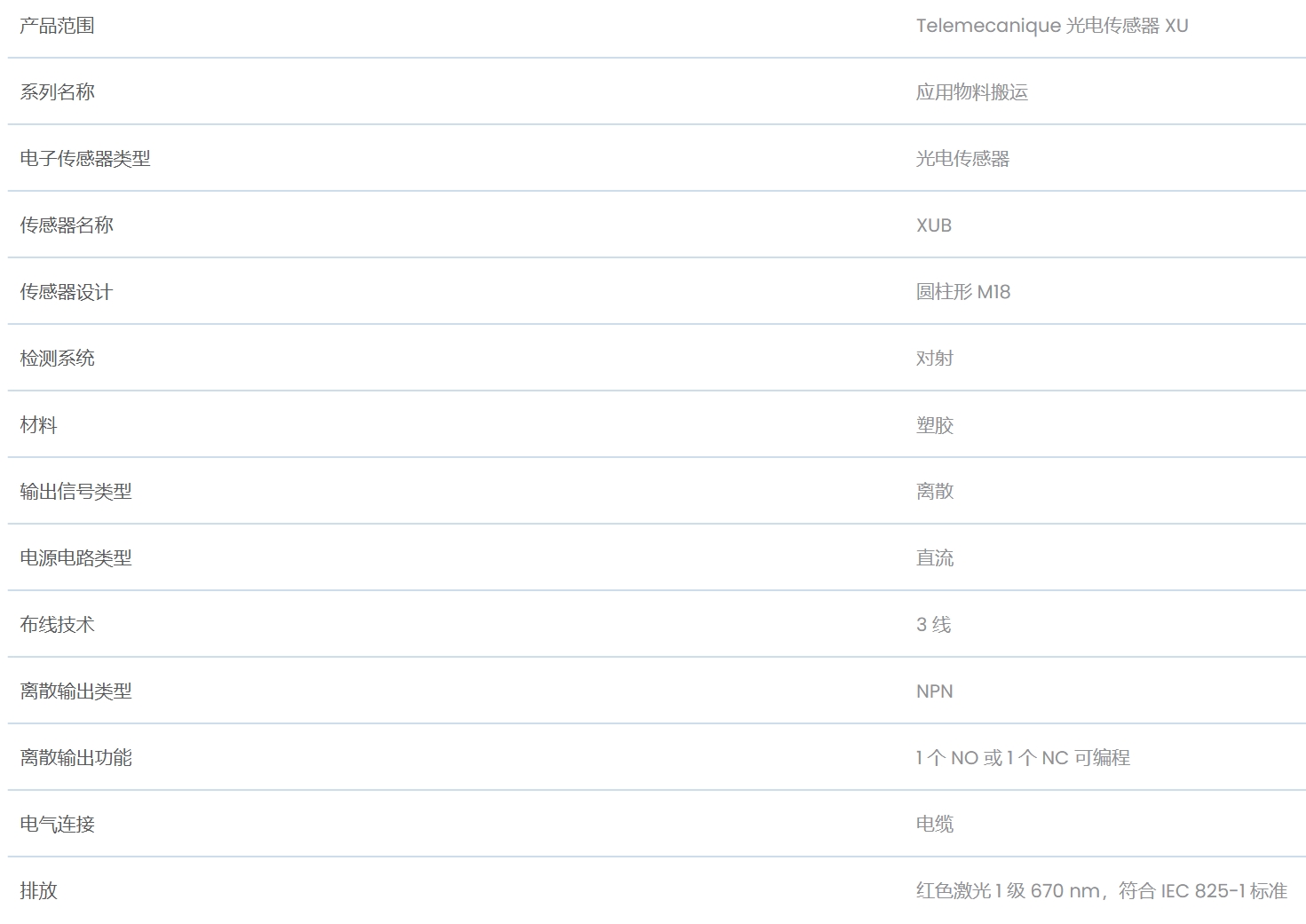The height and width of the screenshot is (924, 1306).
Task: Click the 检测系统 label
Action: click(57, 359)
